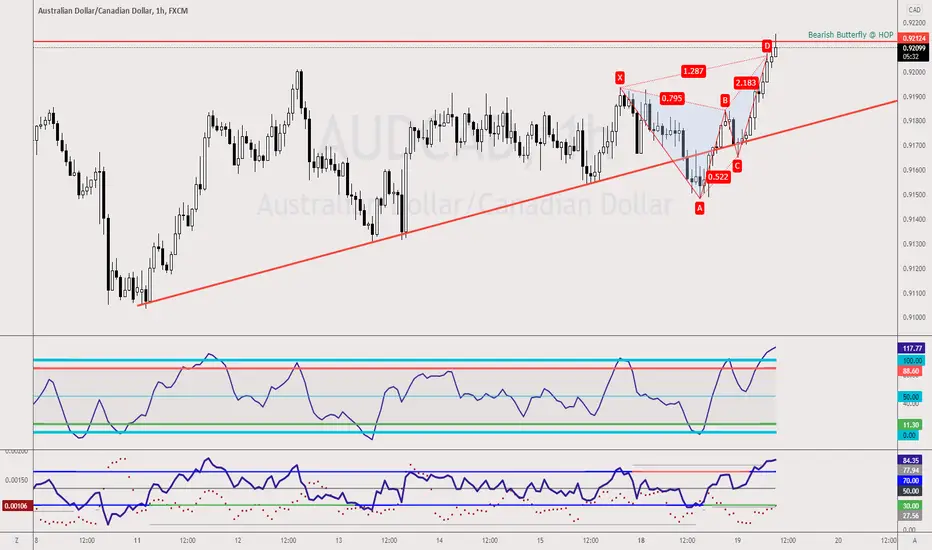Click the blue 70.00 level label
The width and height of the screenshot is (932, 550).
click(x=911, y=480)
